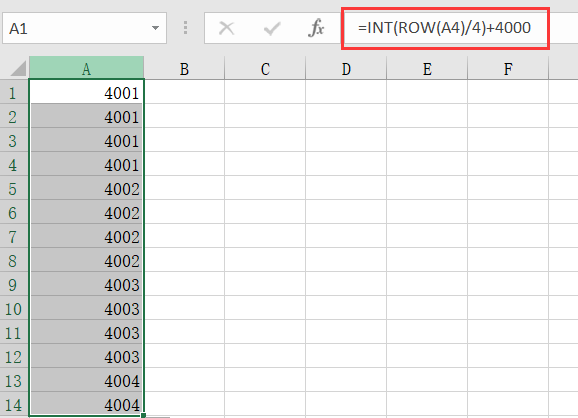
Task: Click empty cell B12
Action: (184, 356)
